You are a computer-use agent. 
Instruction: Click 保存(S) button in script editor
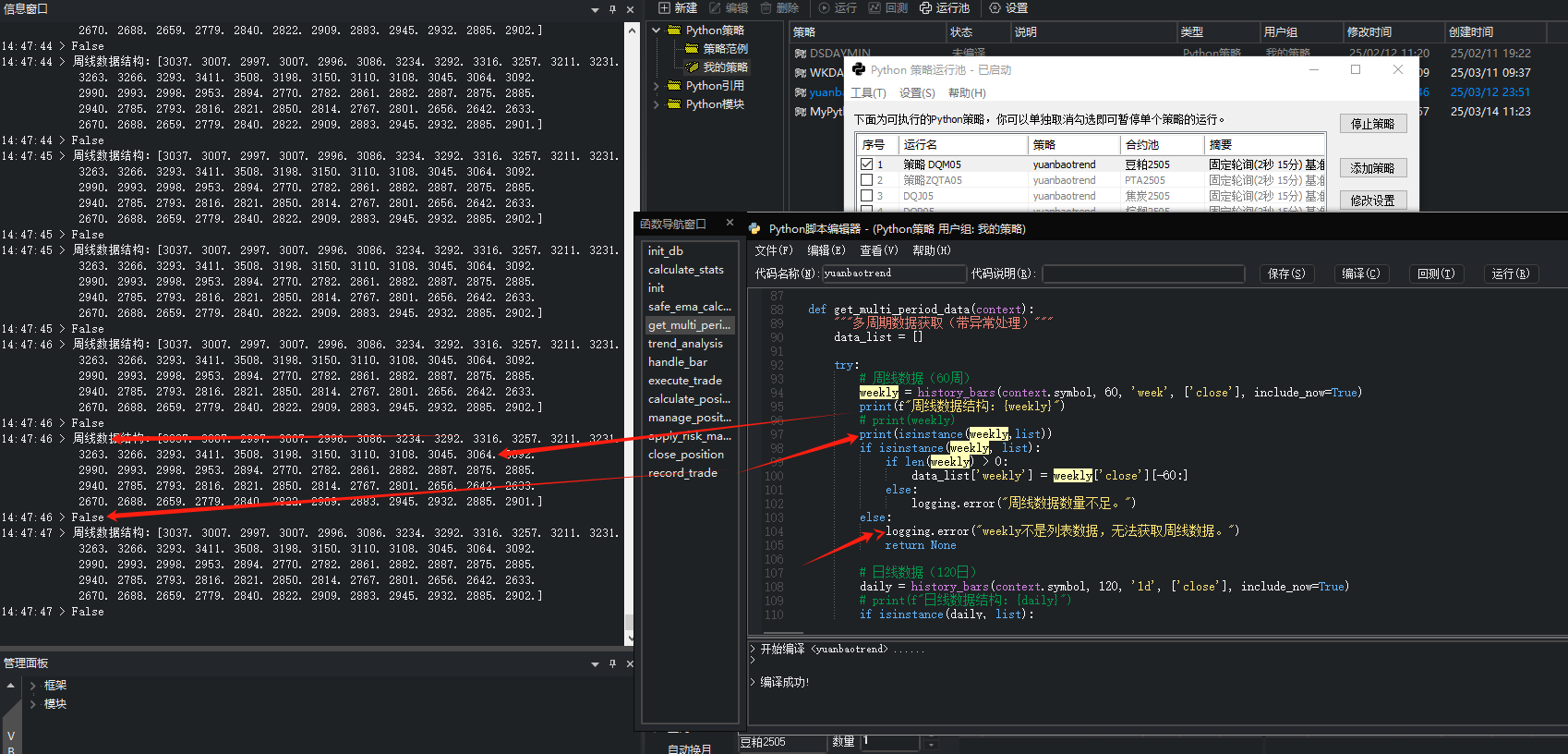pos(1286,274)
